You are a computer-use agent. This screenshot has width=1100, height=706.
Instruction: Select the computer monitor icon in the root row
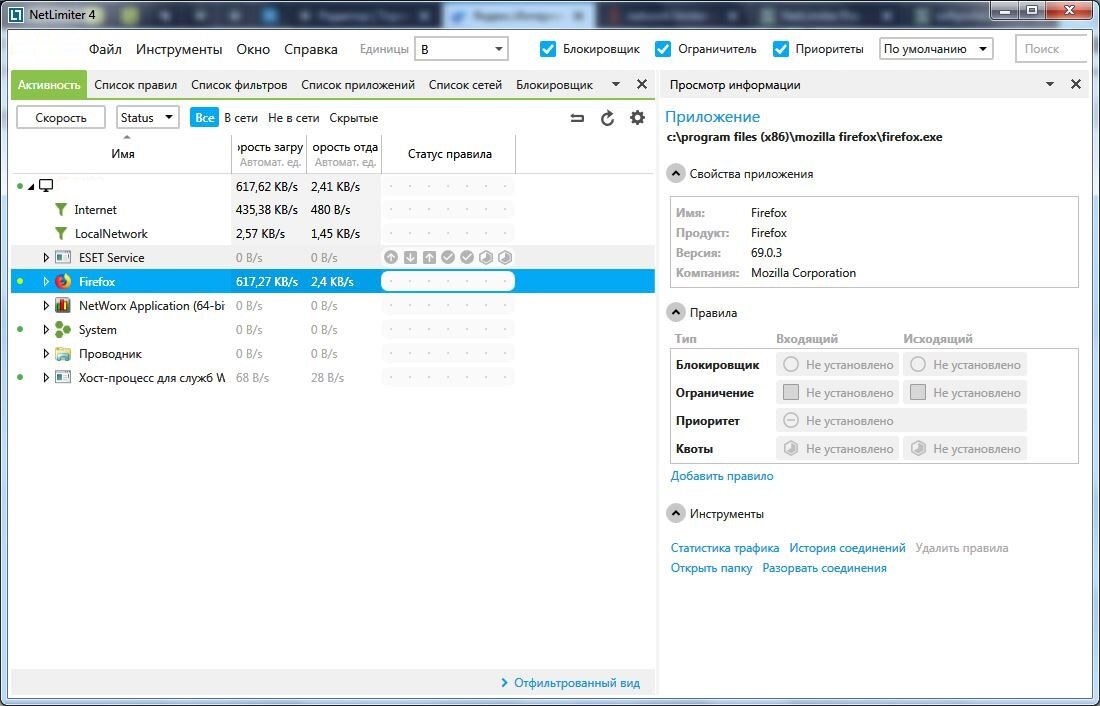point(46,186)
